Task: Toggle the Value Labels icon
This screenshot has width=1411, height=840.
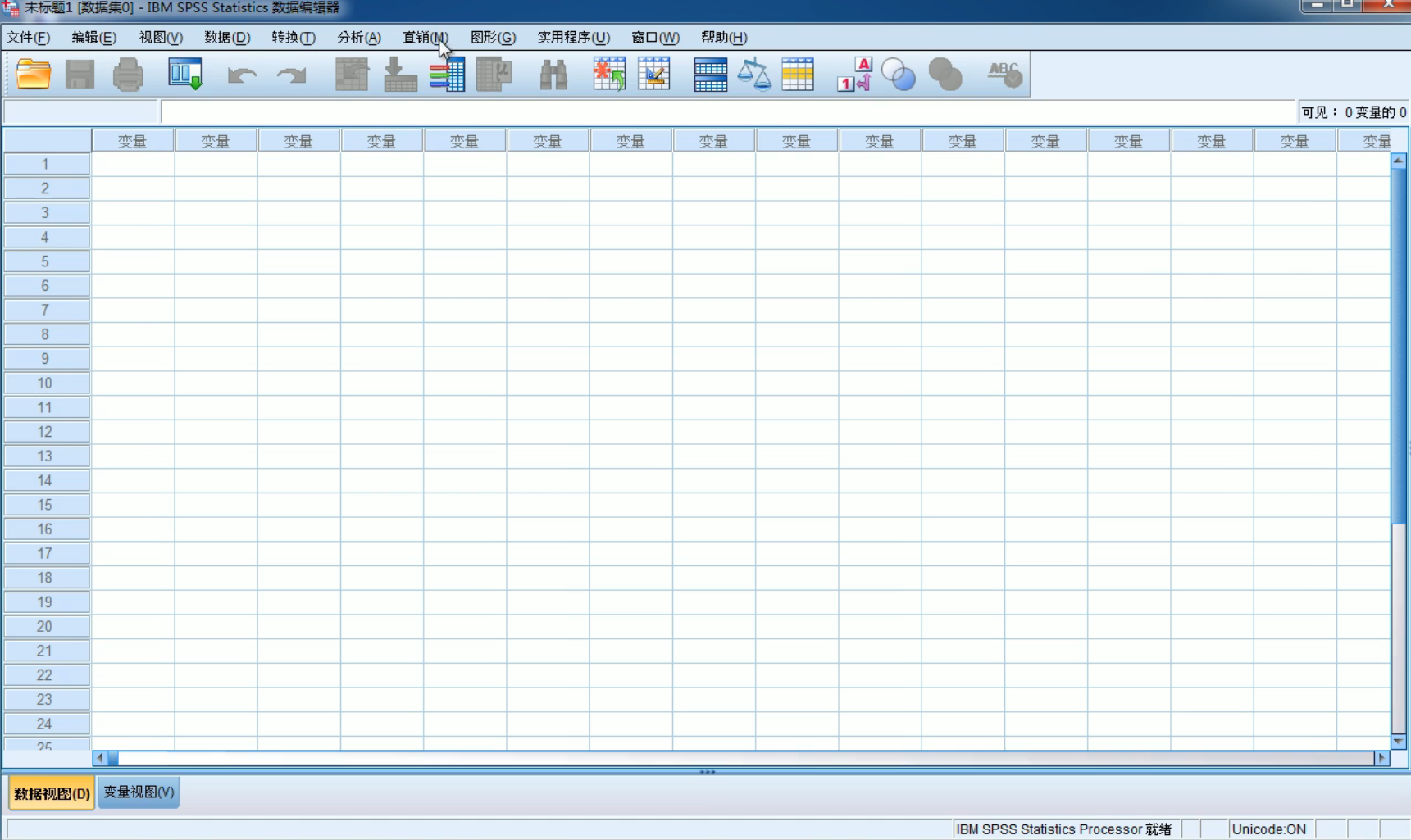Action: pyautogui.click(x=853, y=75)
